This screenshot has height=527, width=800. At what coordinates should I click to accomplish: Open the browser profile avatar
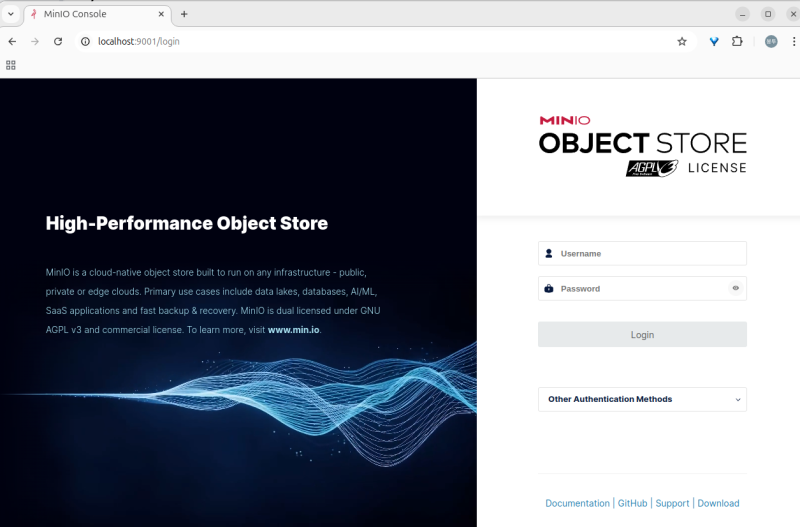[x=770, y=41]
